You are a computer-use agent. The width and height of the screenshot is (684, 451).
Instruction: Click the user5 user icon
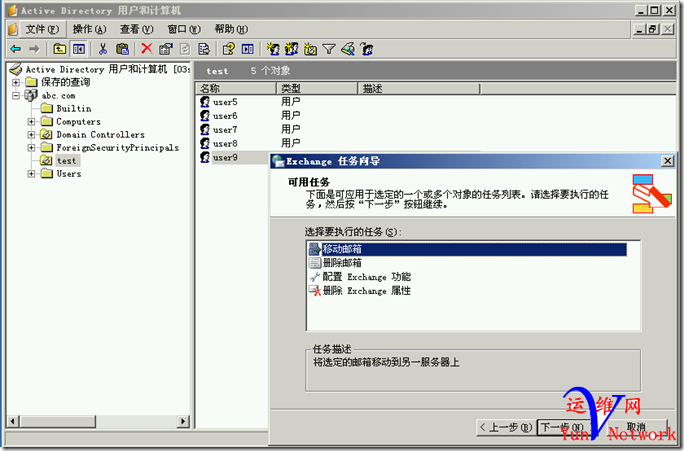point(205,102)
